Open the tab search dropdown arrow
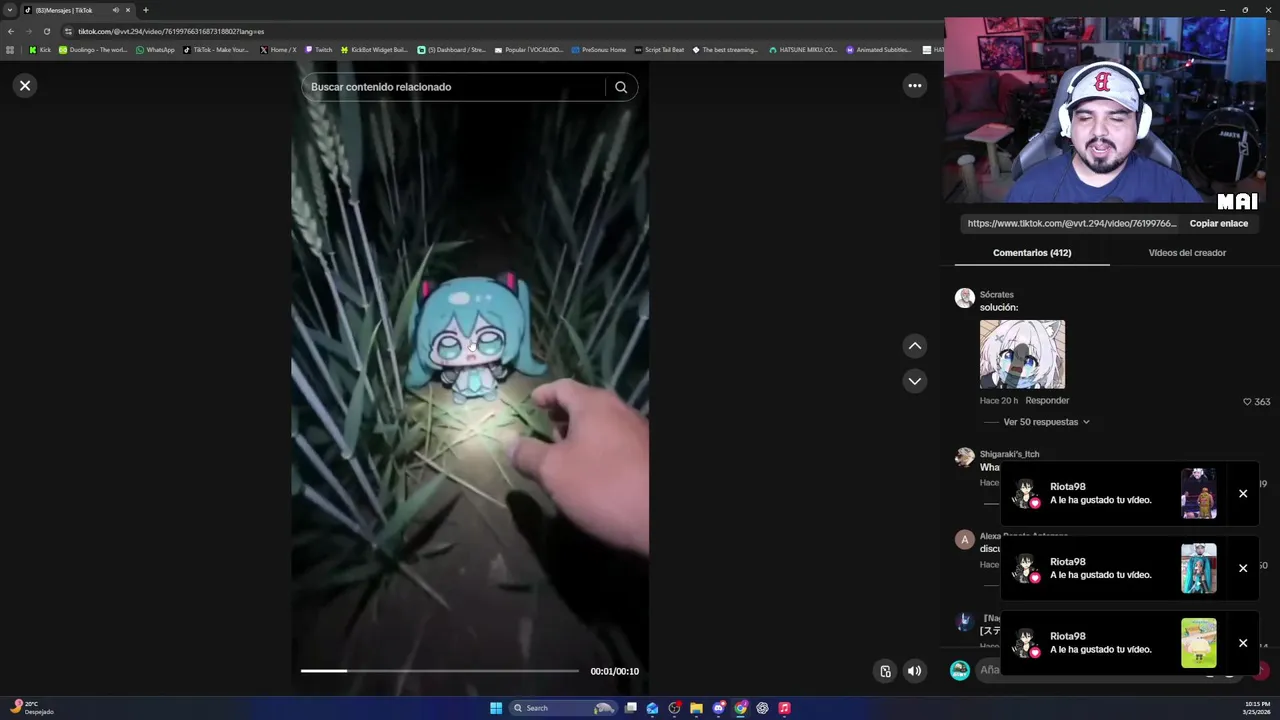The image size is (1280, 720). coord(10,10)
